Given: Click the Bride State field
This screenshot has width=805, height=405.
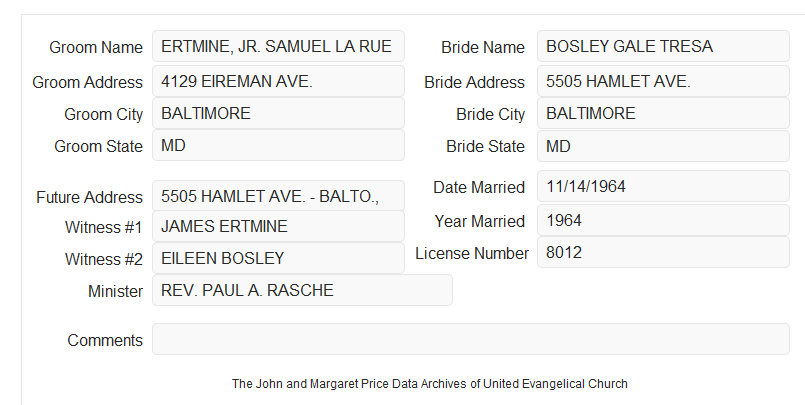Looking at the screenshot, I should 663,146.
